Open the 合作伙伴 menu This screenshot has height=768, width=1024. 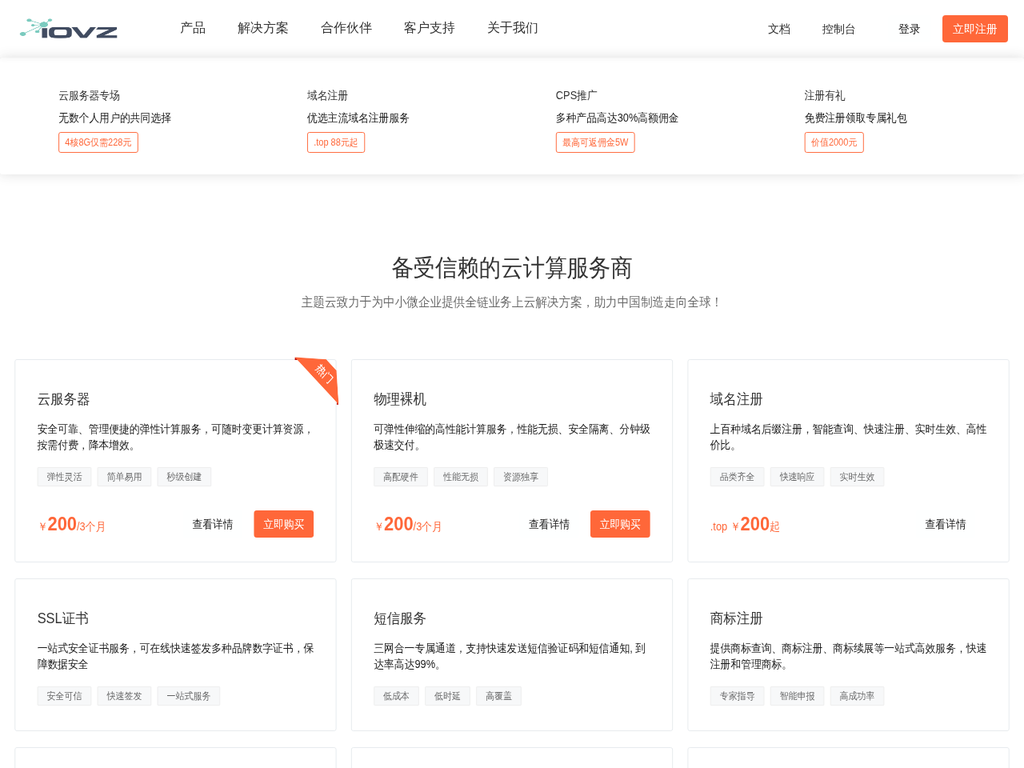[x=346, y=28]
